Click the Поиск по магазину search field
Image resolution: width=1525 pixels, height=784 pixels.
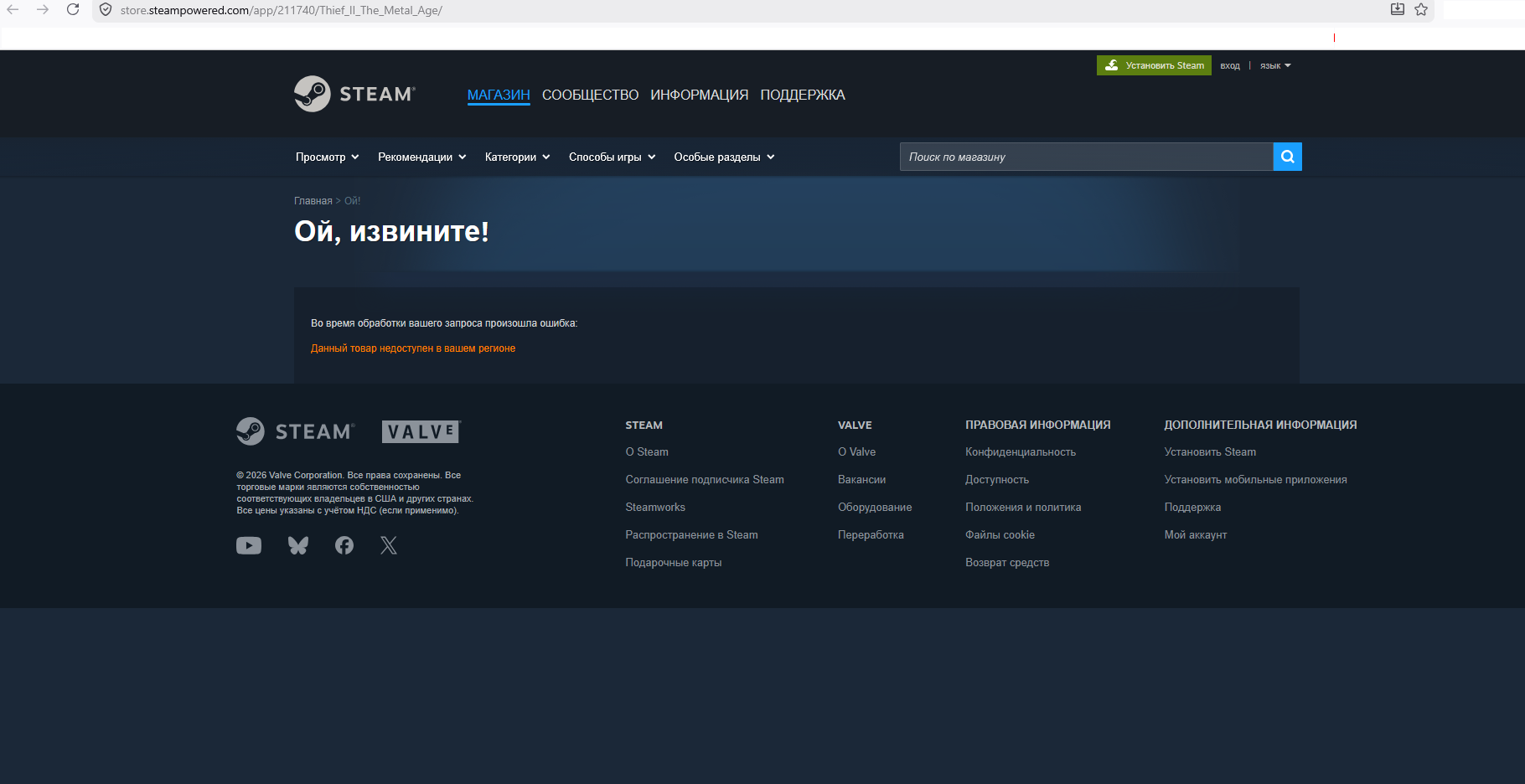point(1086,157)
